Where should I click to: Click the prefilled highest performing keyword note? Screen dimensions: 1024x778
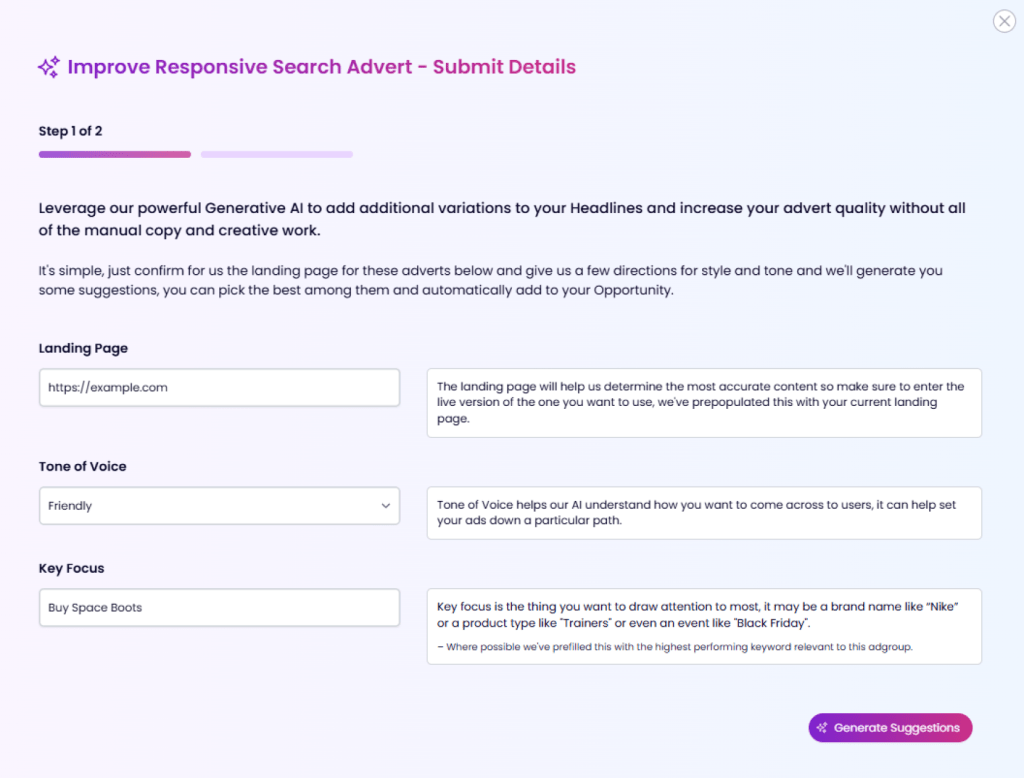[675, 647]
